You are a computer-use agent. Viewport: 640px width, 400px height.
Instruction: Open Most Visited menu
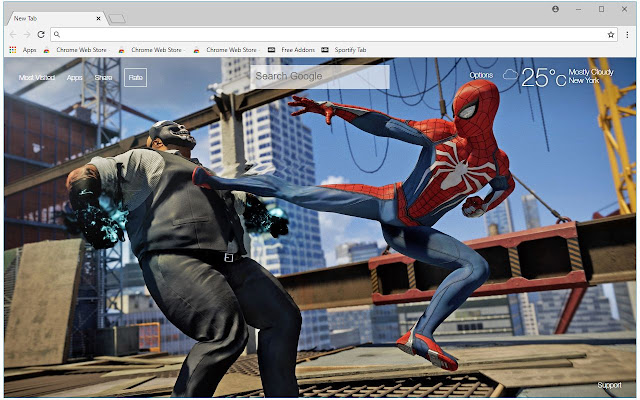(x=37, y=78)
